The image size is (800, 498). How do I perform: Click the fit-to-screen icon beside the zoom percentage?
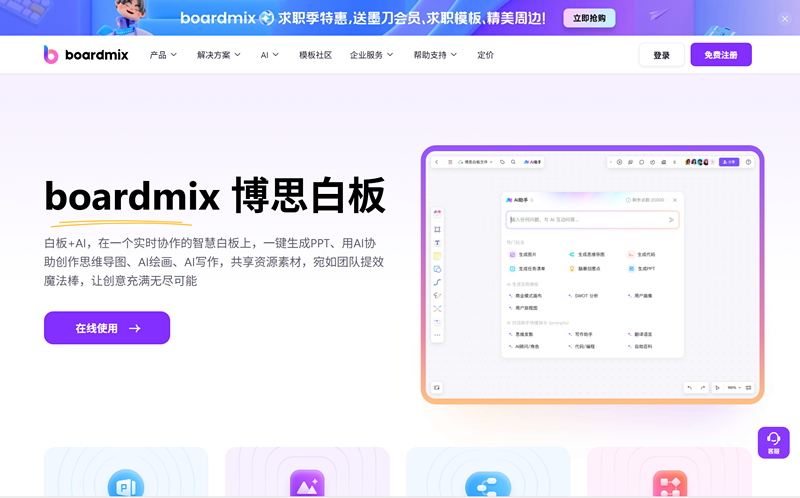(748, 388)
